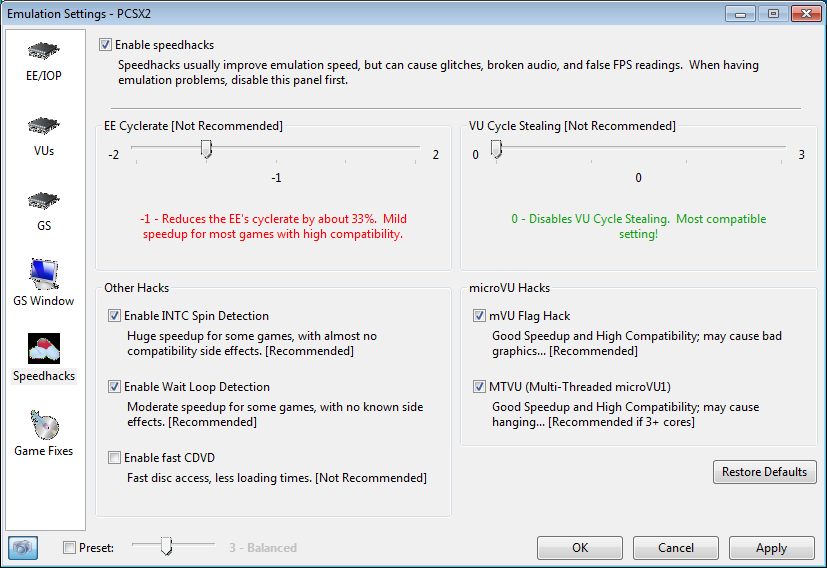The width and height of the screenshot is (827, 568).
Task: Click the Apply button
Action: tap(772, 548)
